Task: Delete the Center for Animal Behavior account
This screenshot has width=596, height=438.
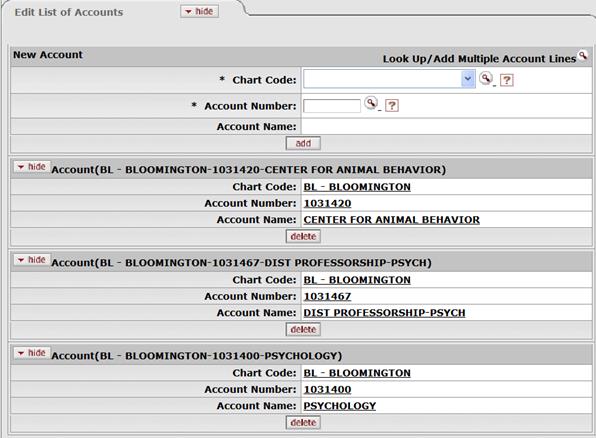Action: (x=303, y=236)
